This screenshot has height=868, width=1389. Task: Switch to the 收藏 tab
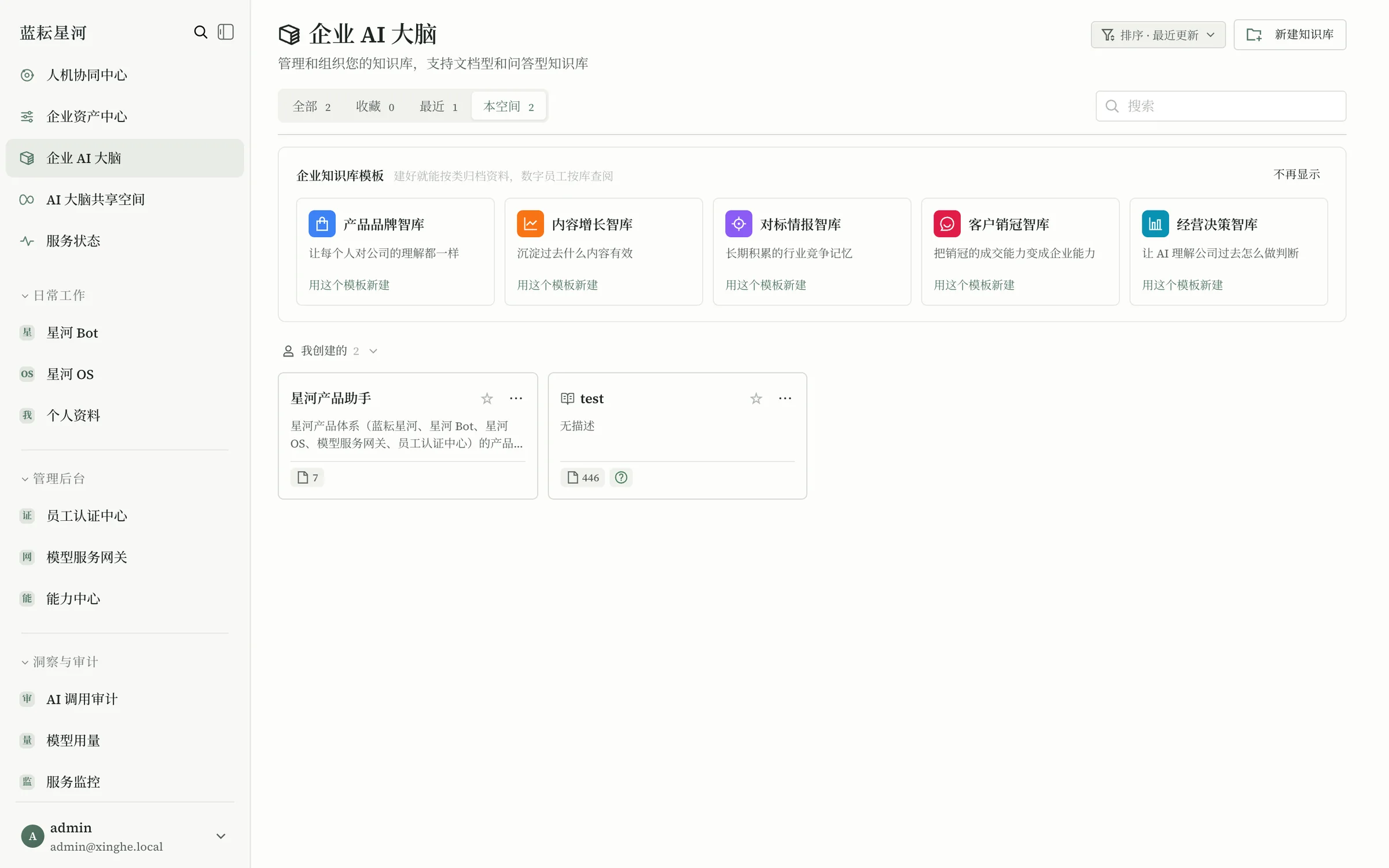[375, 106]
